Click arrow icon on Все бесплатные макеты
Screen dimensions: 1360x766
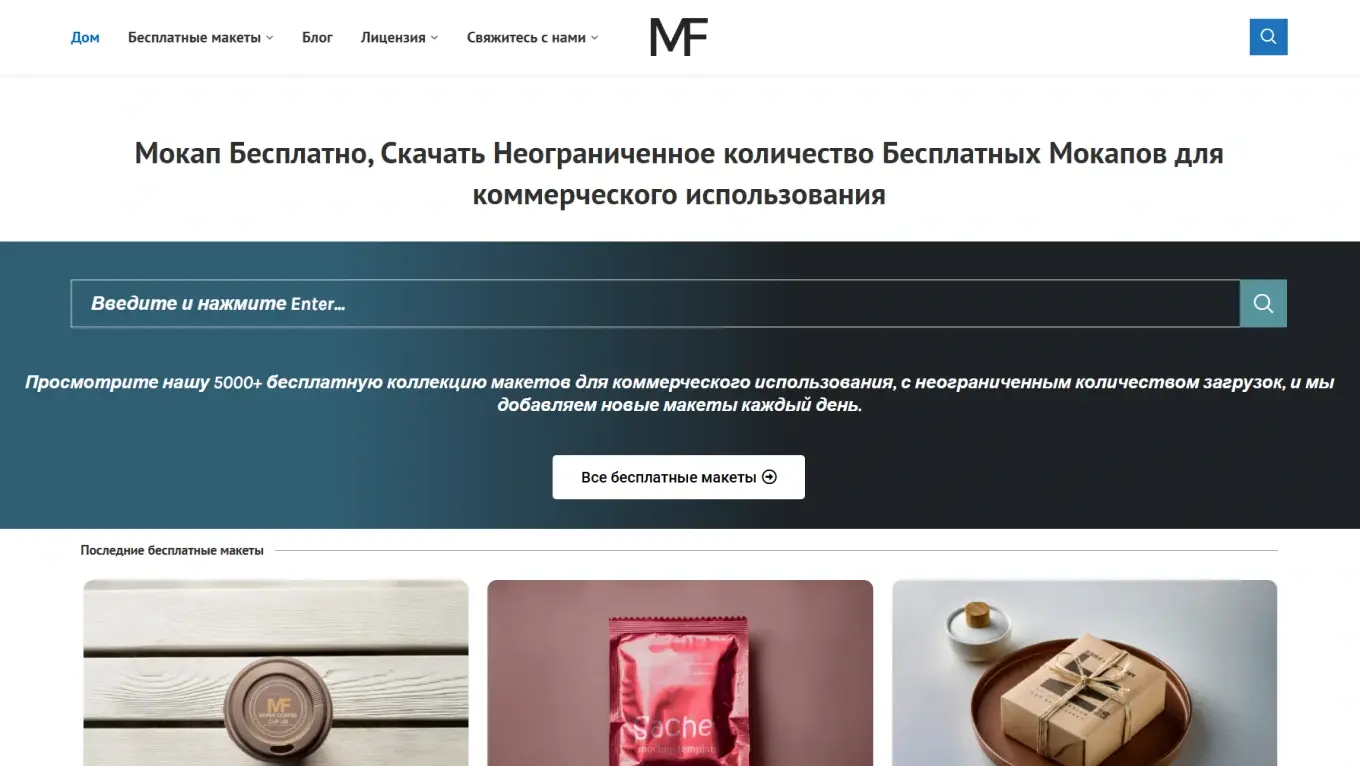769,477
